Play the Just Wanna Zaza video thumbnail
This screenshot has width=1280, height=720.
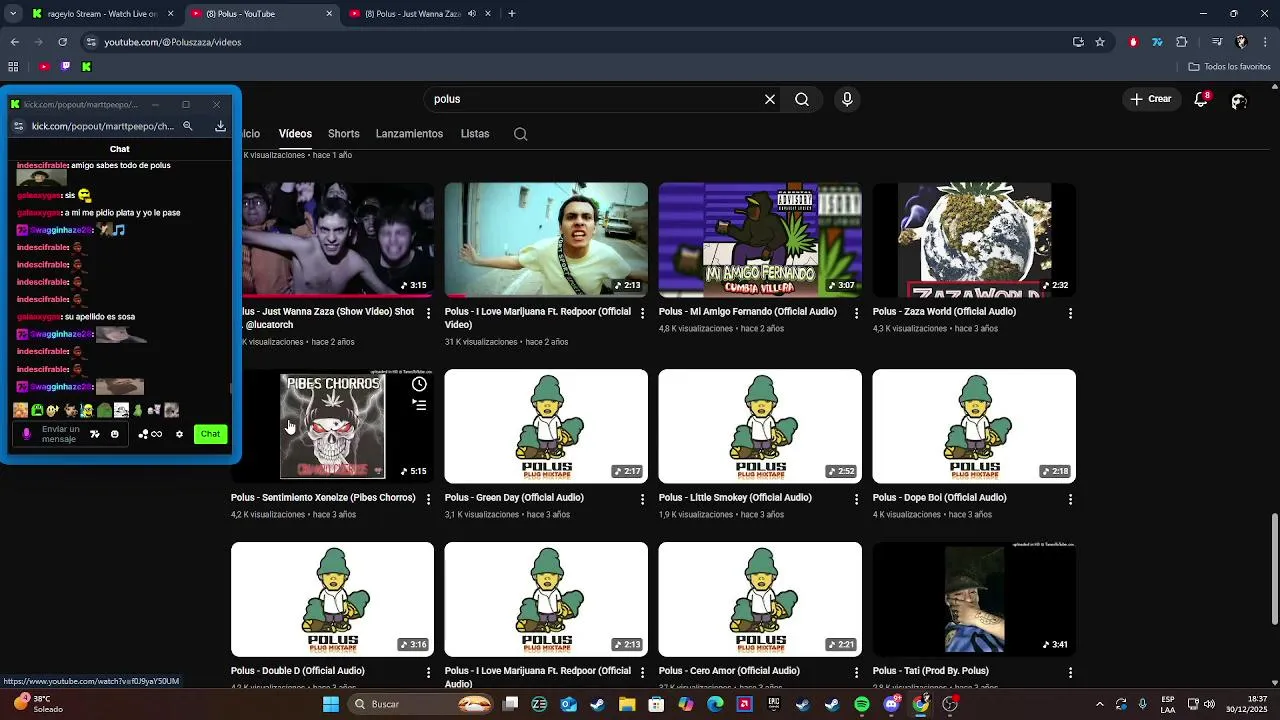point(338,240)
